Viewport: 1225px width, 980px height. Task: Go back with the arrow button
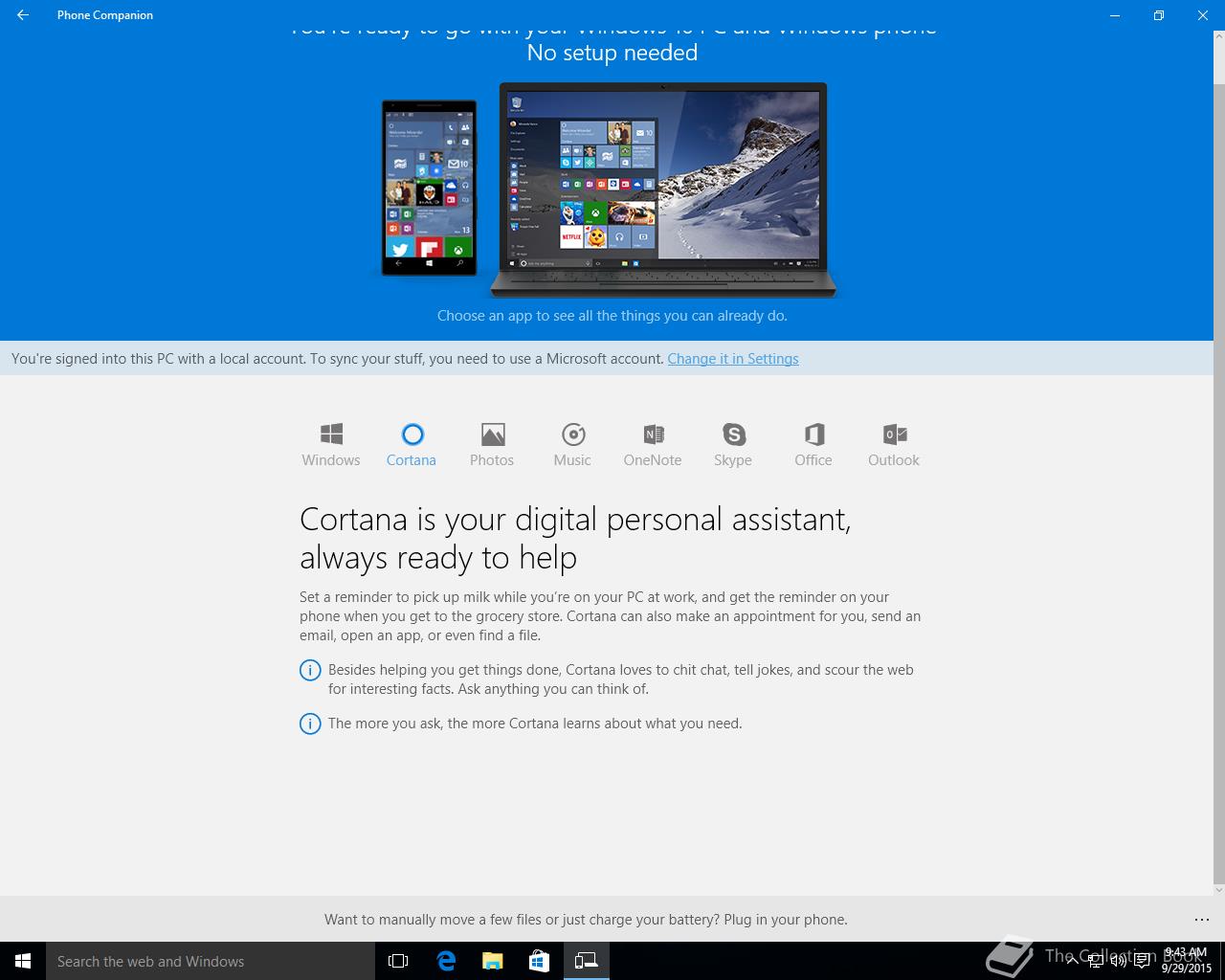(x=23, y=15)
